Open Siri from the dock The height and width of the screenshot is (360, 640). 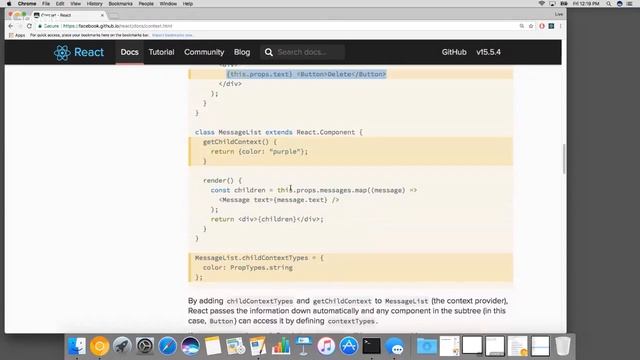(x=190, y=346)
